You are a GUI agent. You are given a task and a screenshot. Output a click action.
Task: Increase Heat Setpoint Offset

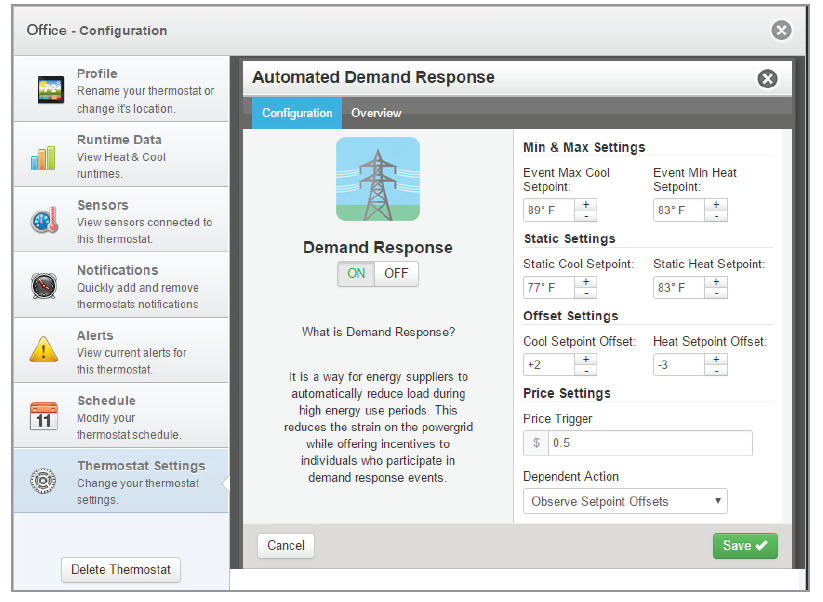click(x=716, y=359)
